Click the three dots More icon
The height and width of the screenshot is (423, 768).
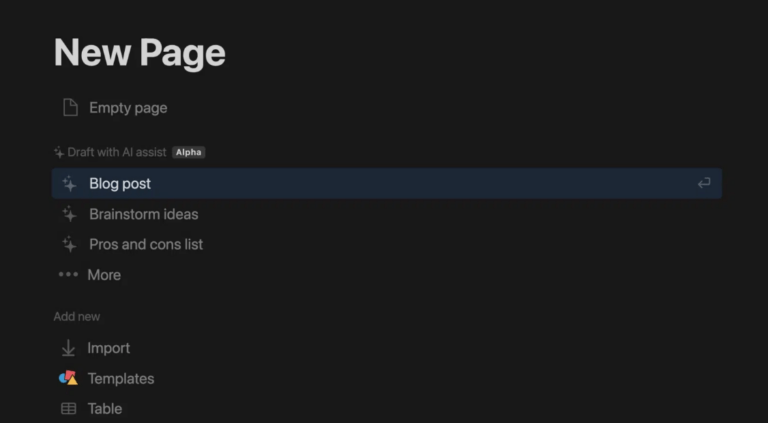pyautogui.click(x=68, y=275)
